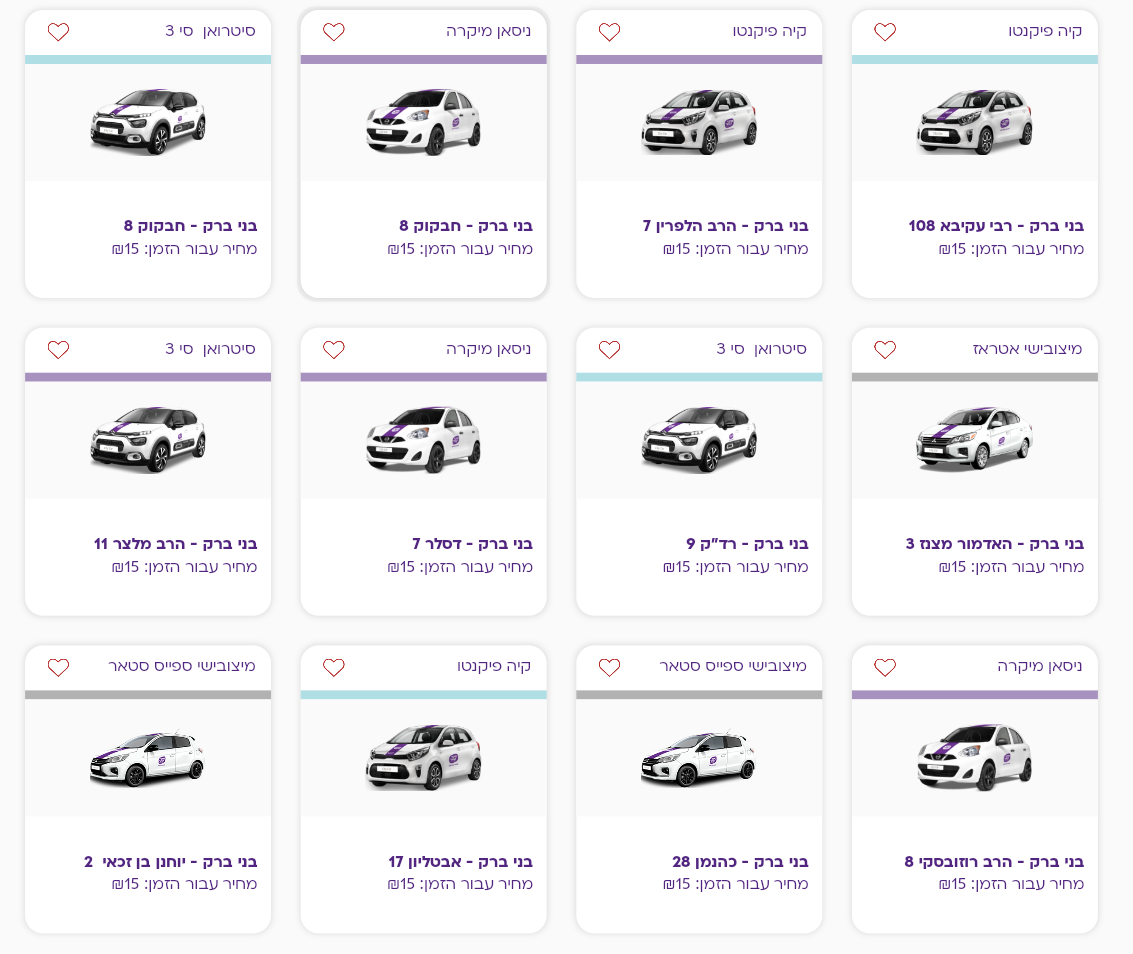
Task: Click the Citroen C3 title on רד"ק 9 card
Action: pos(761,349)
